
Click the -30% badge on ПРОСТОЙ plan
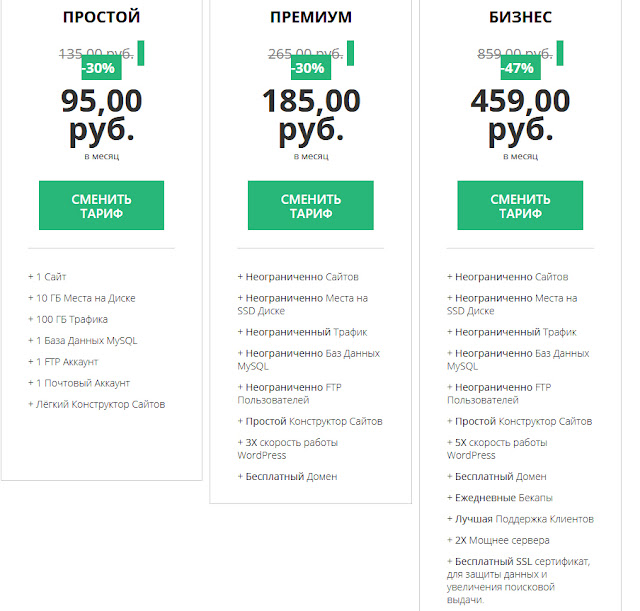pyautogui.click(x=101, y=69)
